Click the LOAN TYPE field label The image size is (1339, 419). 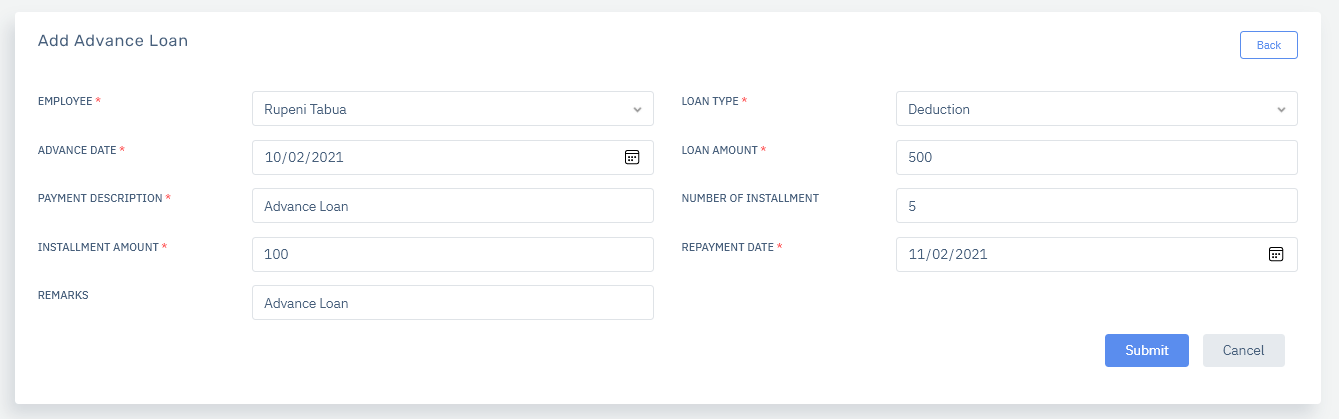point(710,102)
